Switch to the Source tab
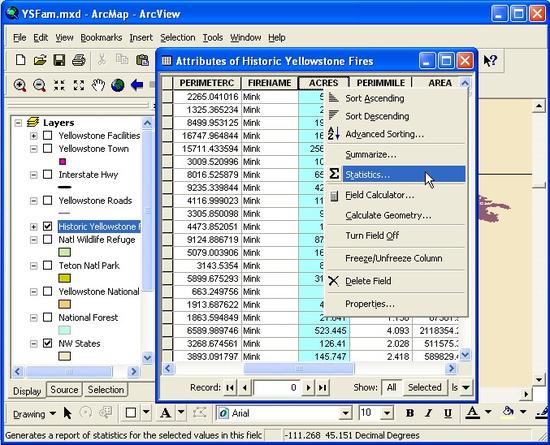Viewport: 550px width, 445px height. [x=64, y=390]
